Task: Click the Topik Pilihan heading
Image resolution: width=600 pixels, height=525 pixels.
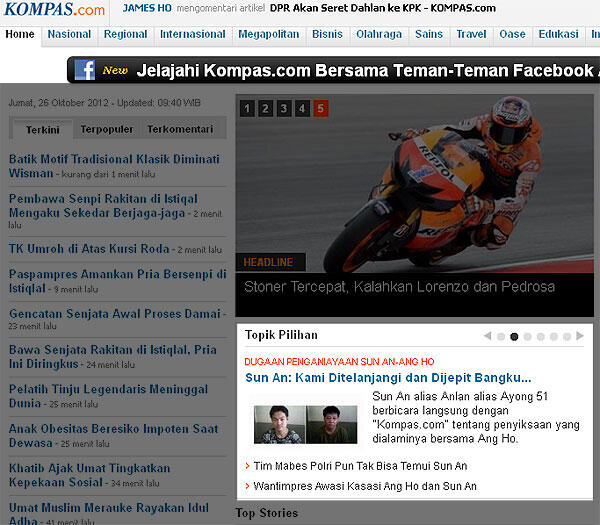Action: [x=281, y=335]
